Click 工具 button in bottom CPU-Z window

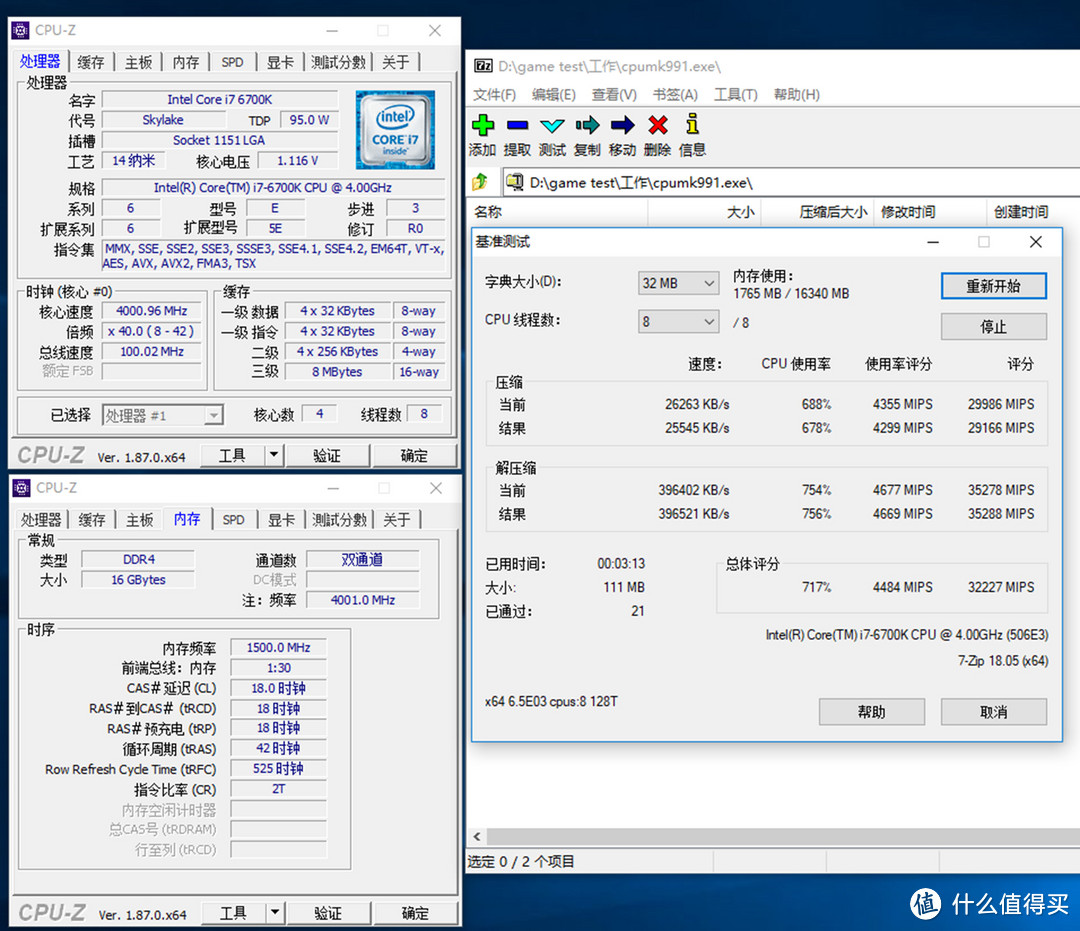pos(233,912)
